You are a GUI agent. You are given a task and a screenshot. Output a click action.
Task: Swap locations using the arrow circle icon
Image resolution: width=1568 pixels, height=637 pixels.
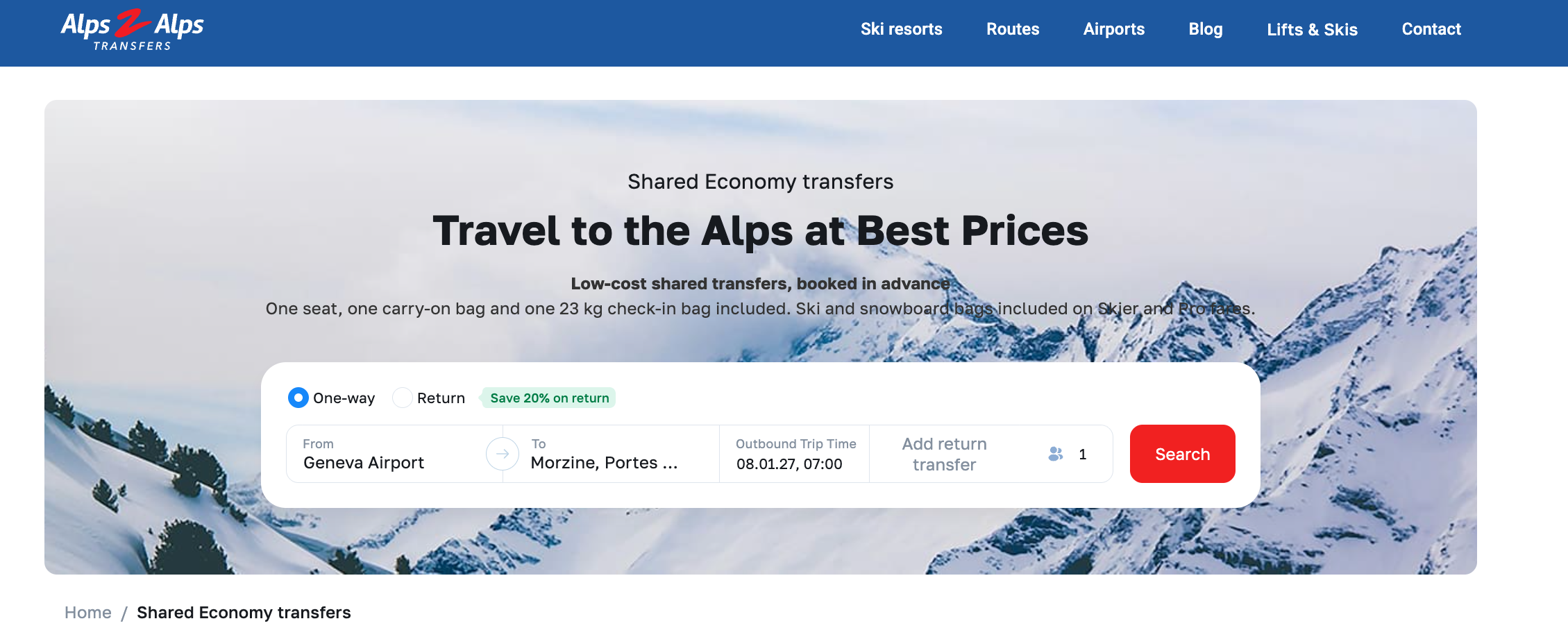click(x=503, y=454)
